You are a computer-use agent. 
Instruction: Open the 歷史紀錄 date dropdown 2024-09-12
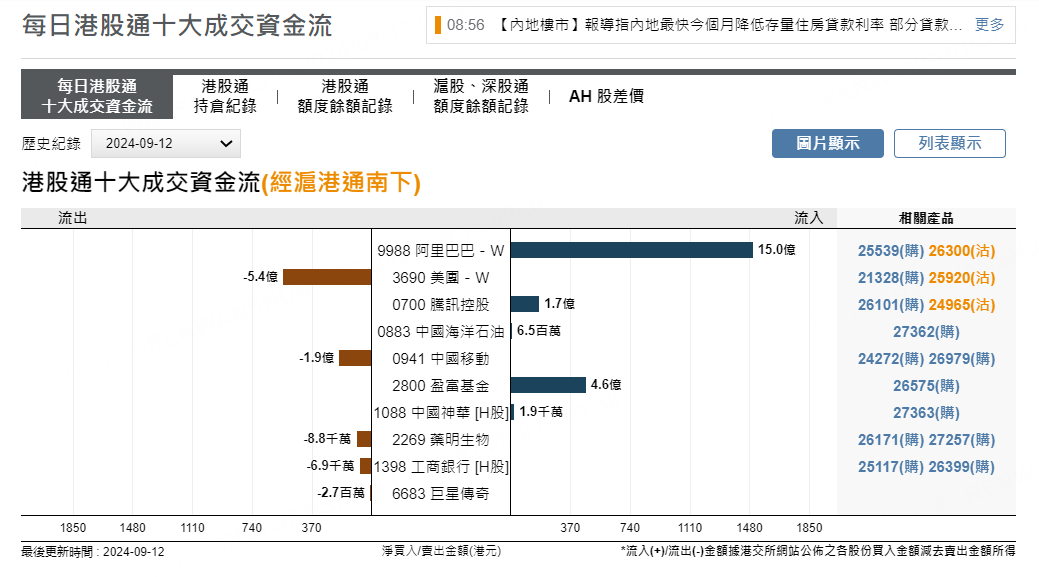pos(166,144)
